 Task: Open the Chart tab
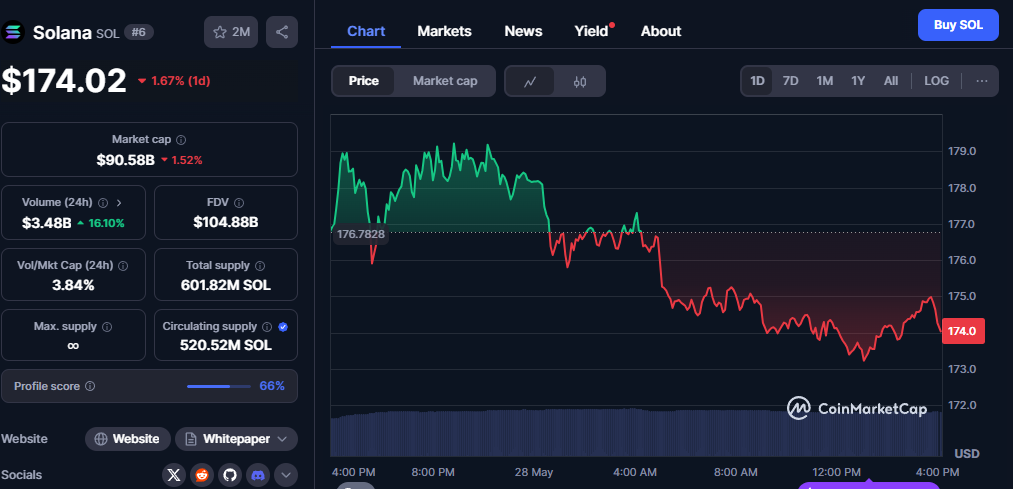tap(366, 31)
